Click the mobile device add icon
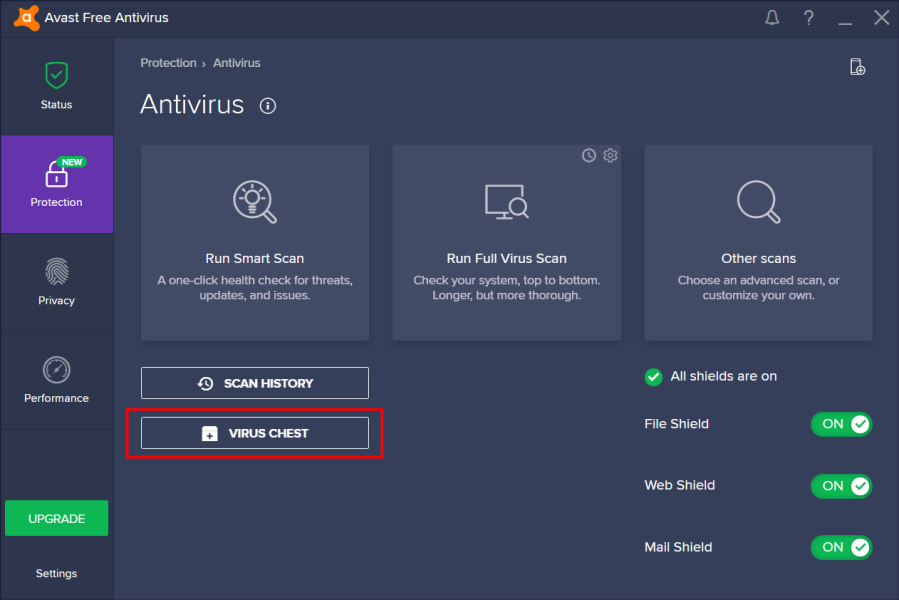The image size is (899, 600). [x=857, y=67]
